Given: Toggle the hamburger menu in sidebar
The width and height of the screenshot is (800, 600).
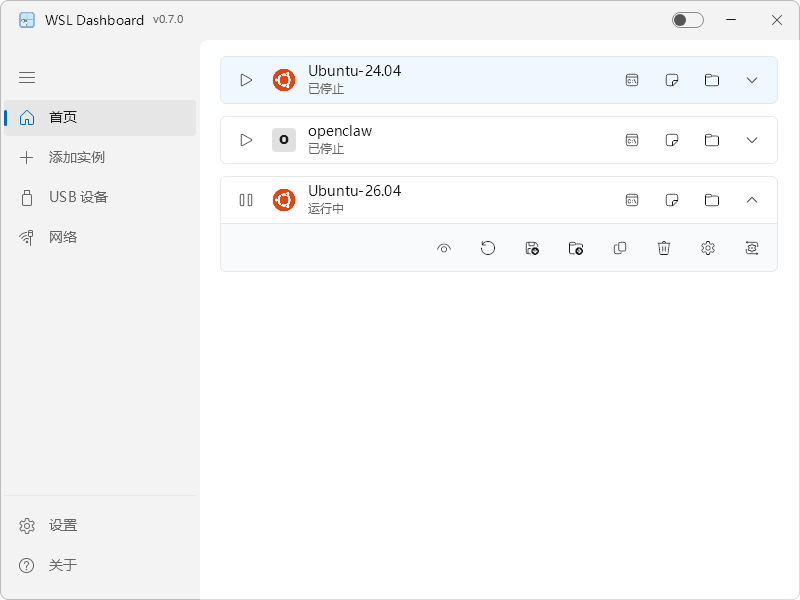Looking at the screenshot, I should (27, 78).
